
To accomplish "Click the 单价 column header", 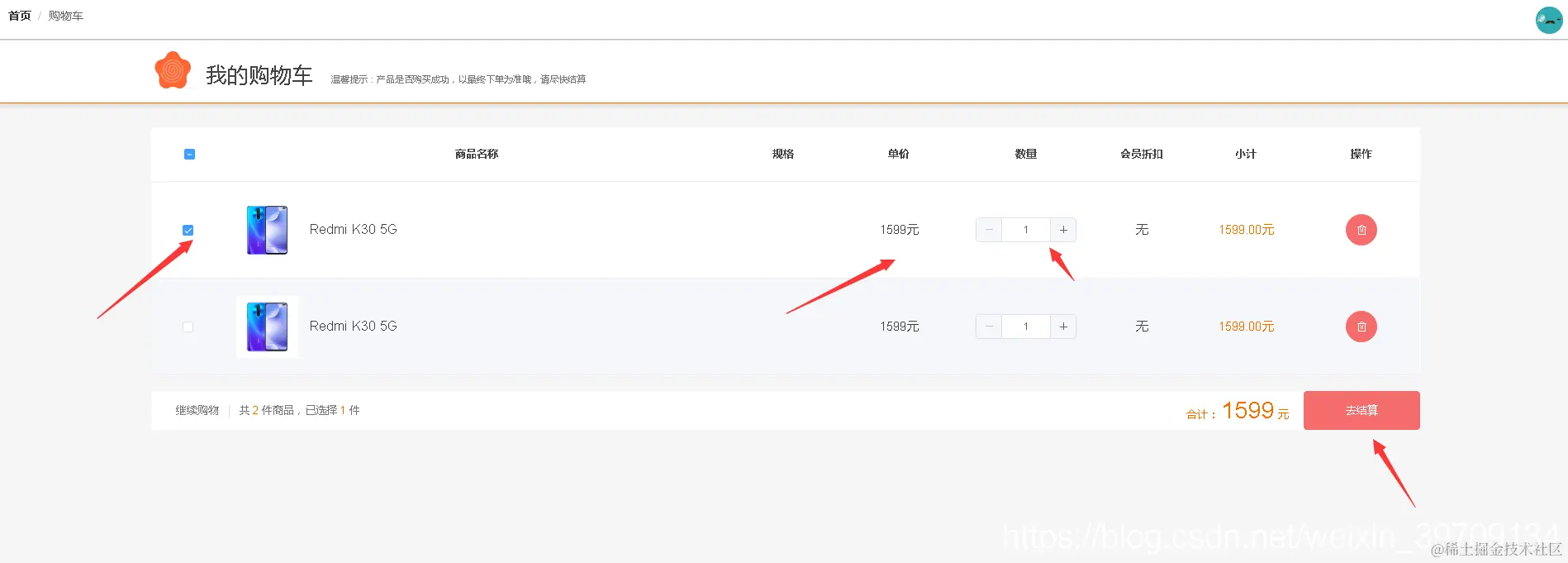I will pyautogui.click(x=899, y=154).
